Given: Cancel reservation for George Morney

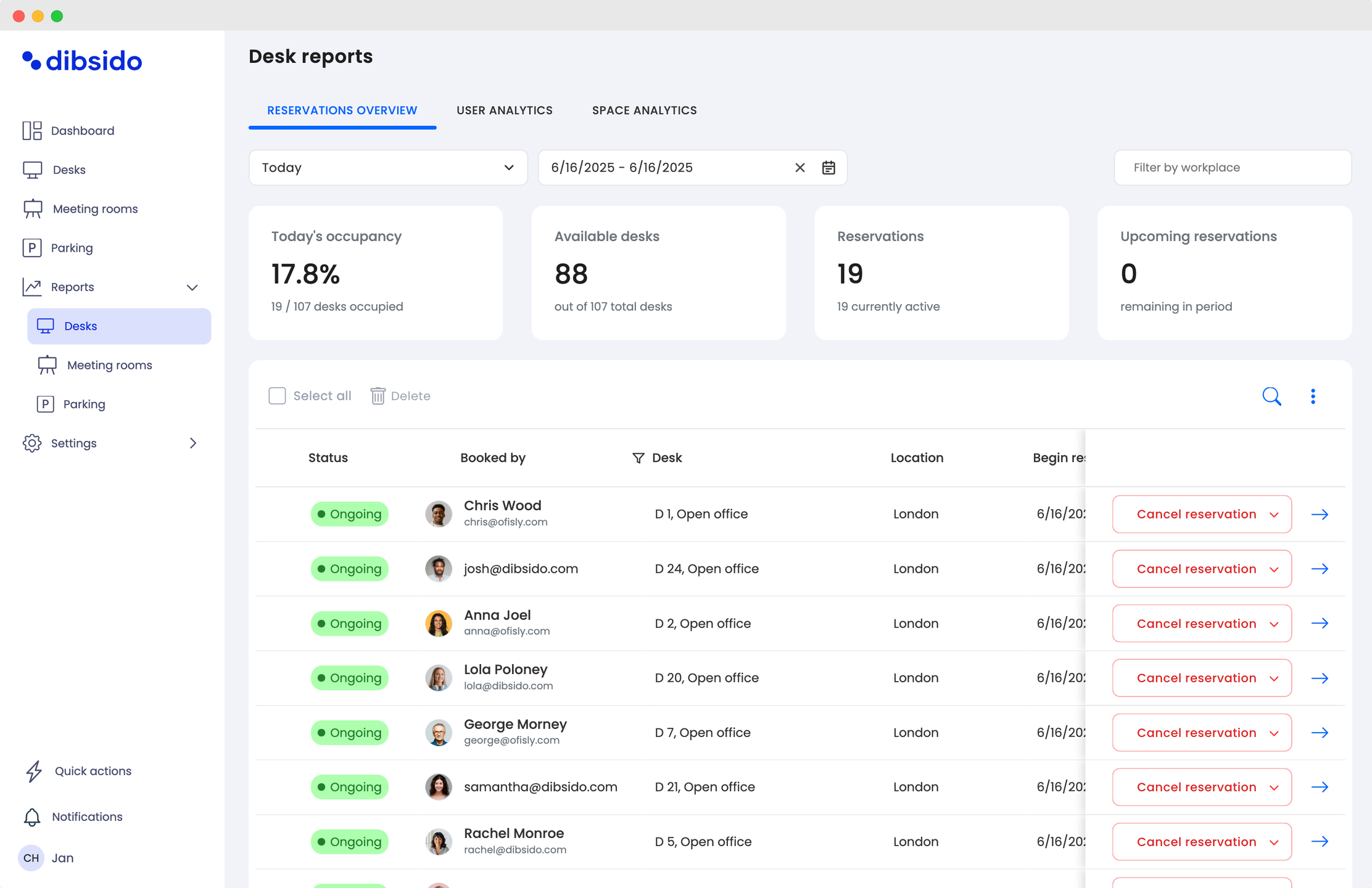Looking at the screenshot, I should click(x=1196, y=733).
